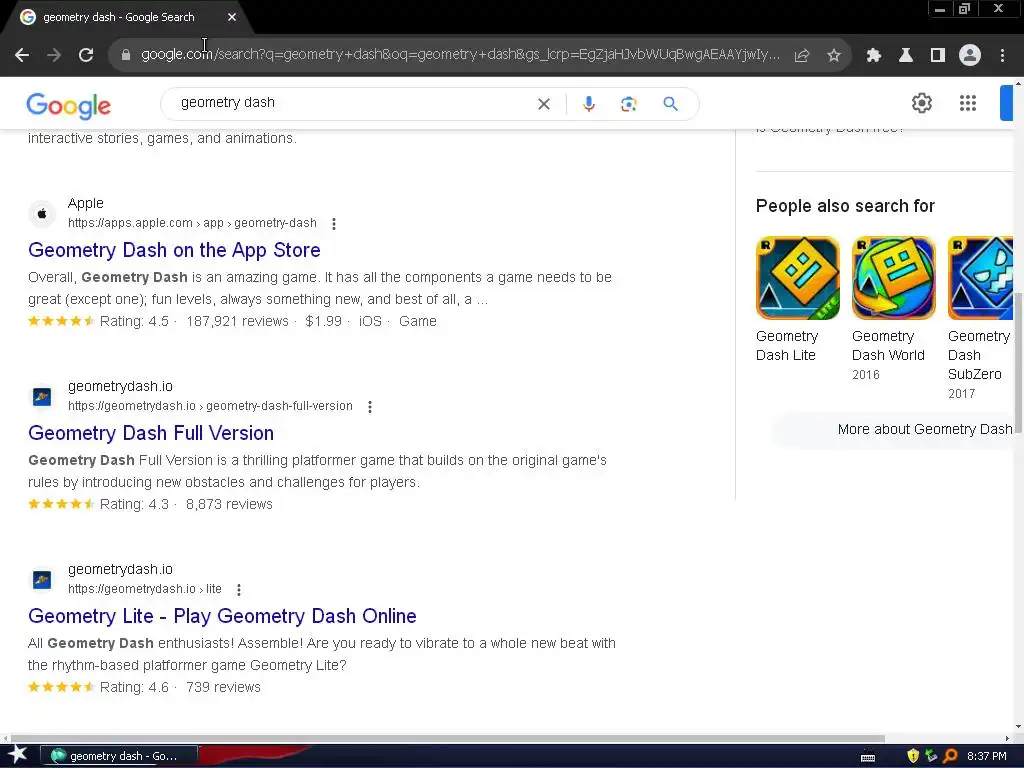
Task: Click the keyboard icon in system tray
Action: click(868, 757)
